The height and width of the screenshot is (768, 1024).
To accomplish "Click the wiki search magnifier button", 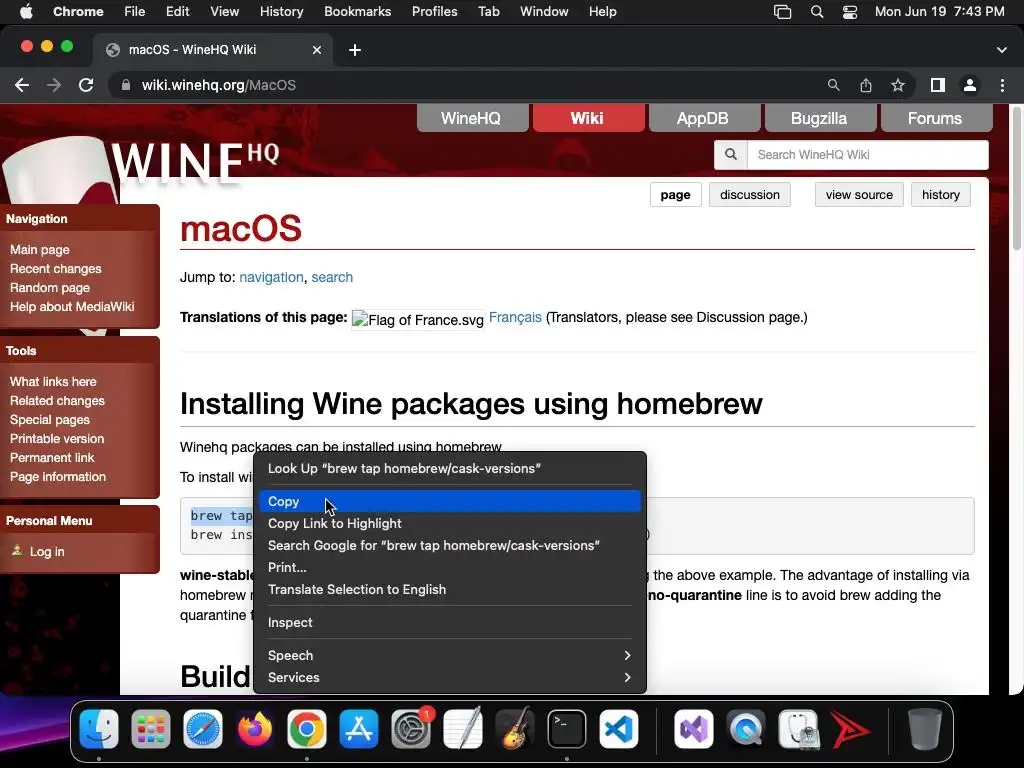I will 731,155.
